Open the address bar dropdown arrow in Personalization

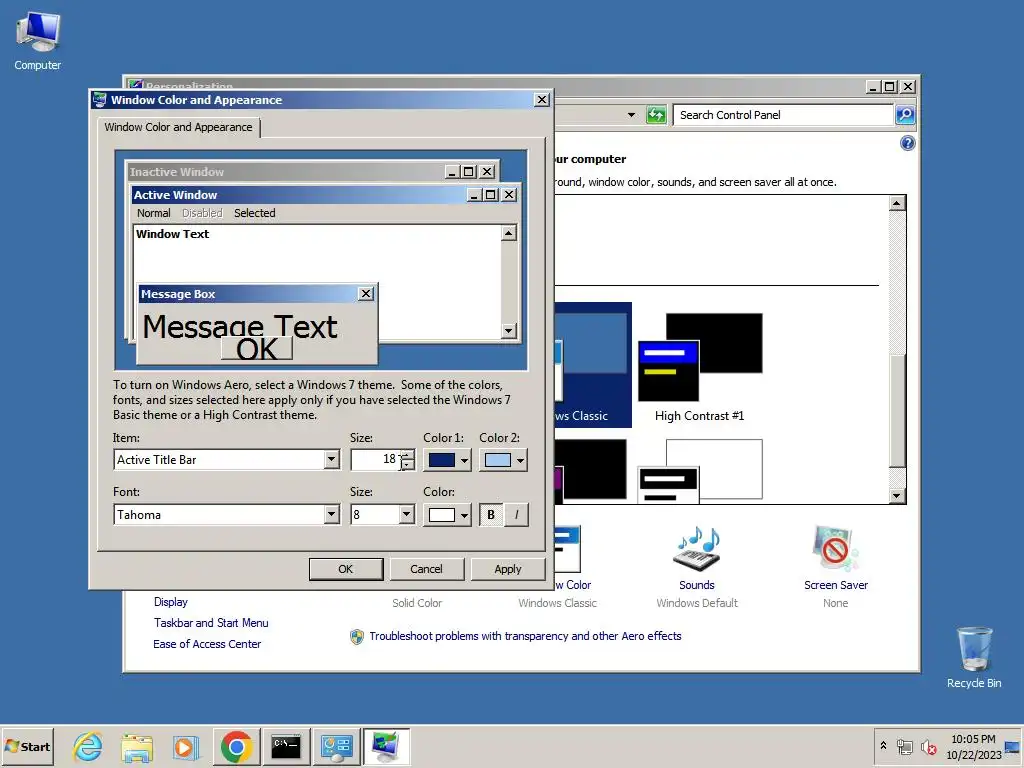631,115
